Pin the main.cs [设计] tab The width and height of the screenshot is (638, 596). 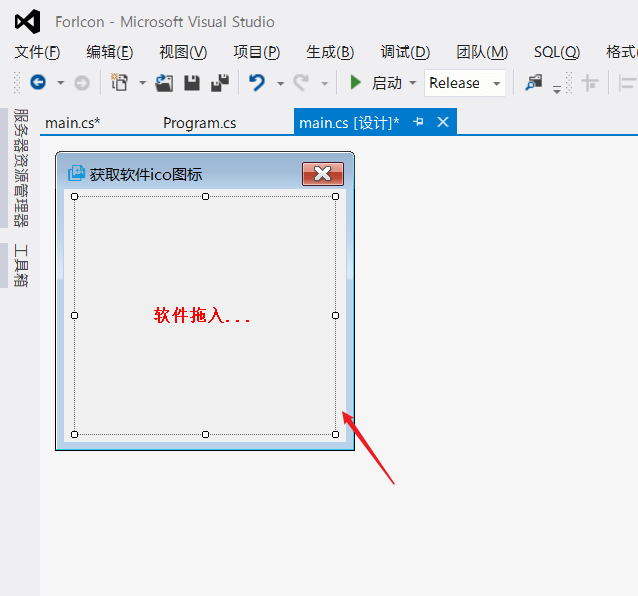pos(419,122)
